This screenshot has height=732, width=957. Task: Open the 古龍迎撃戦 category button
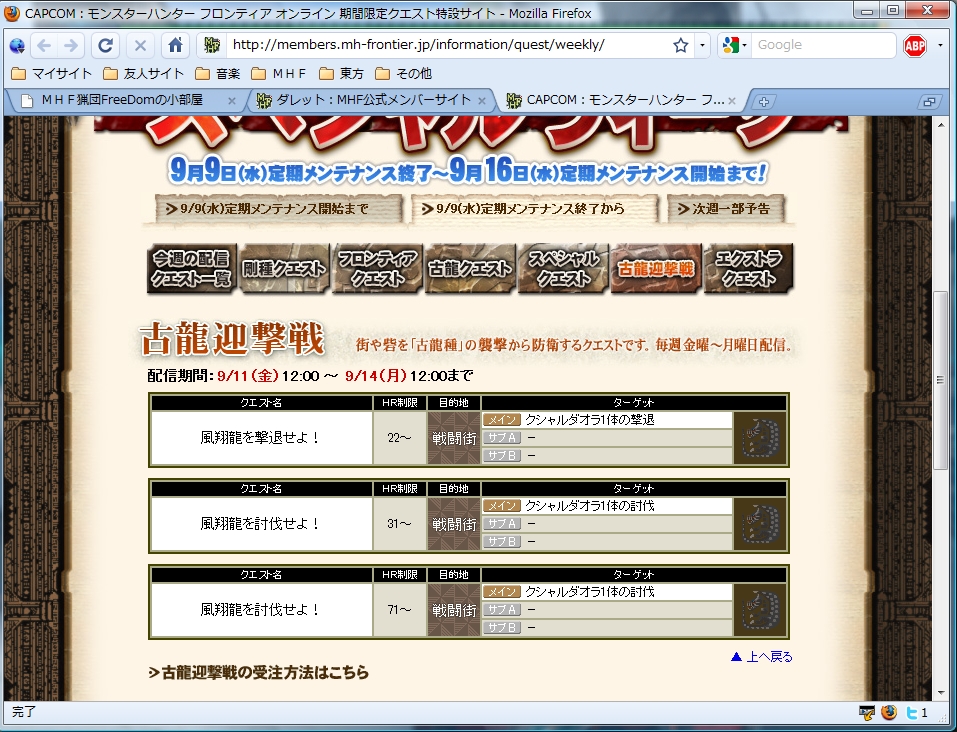656,269
